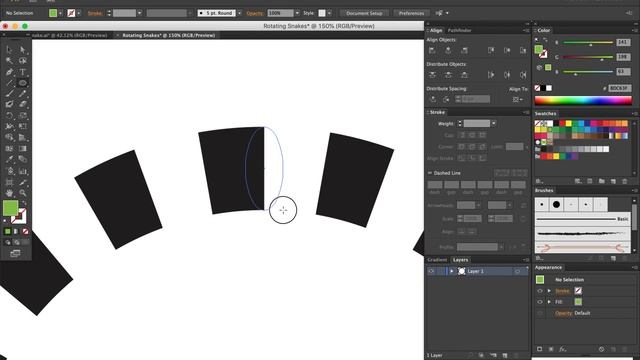This screenshot has height=360, width=640.
Task: Set paint to None in toolbar
Action: pos(25,231)
